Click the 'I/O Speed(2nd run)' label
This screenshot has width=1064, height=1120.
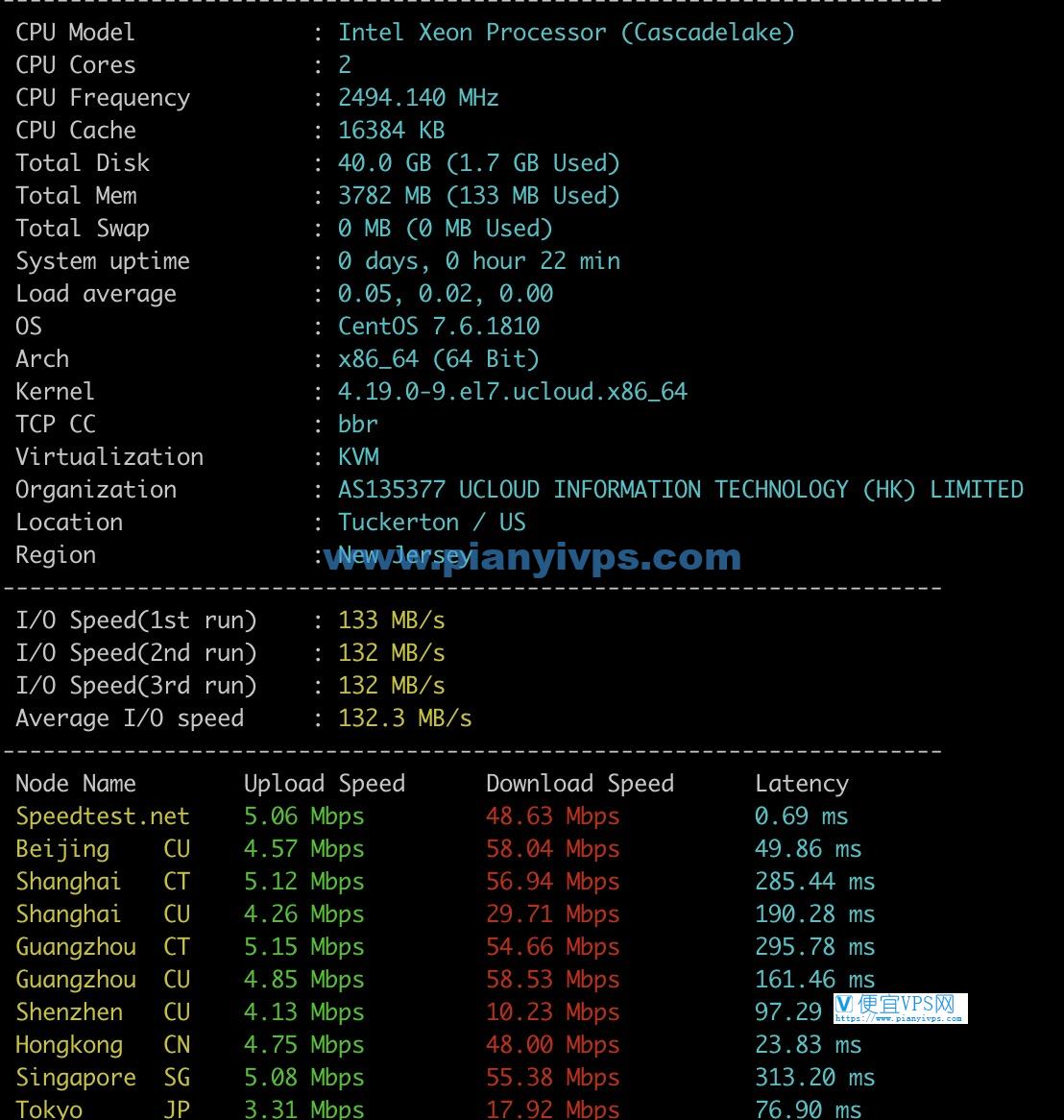(x=135, y=653)
